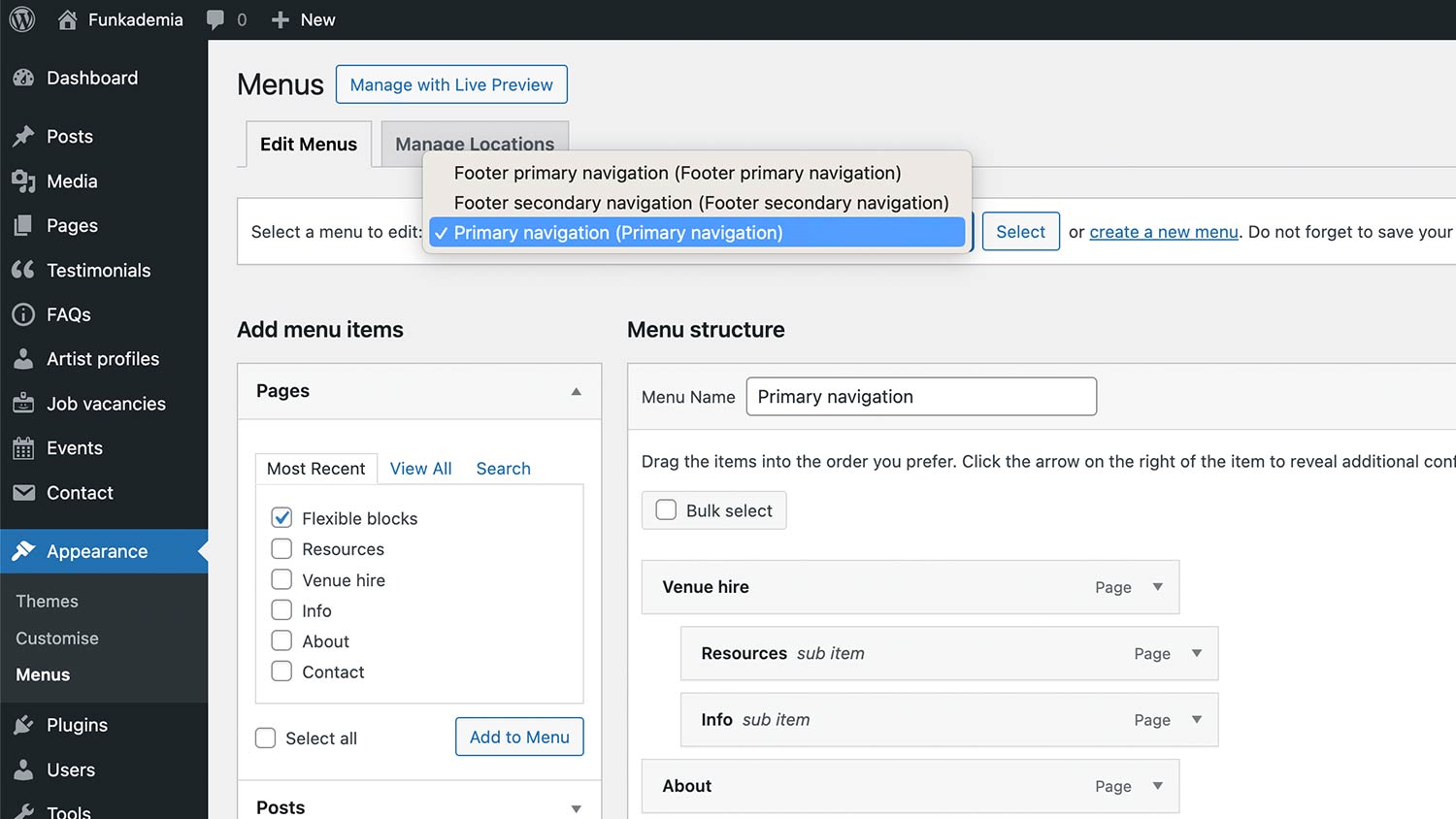The height and width of the screenshot is (819, 1456).
Task: Expand the Resources sub item arrow
Action: 1197,653
